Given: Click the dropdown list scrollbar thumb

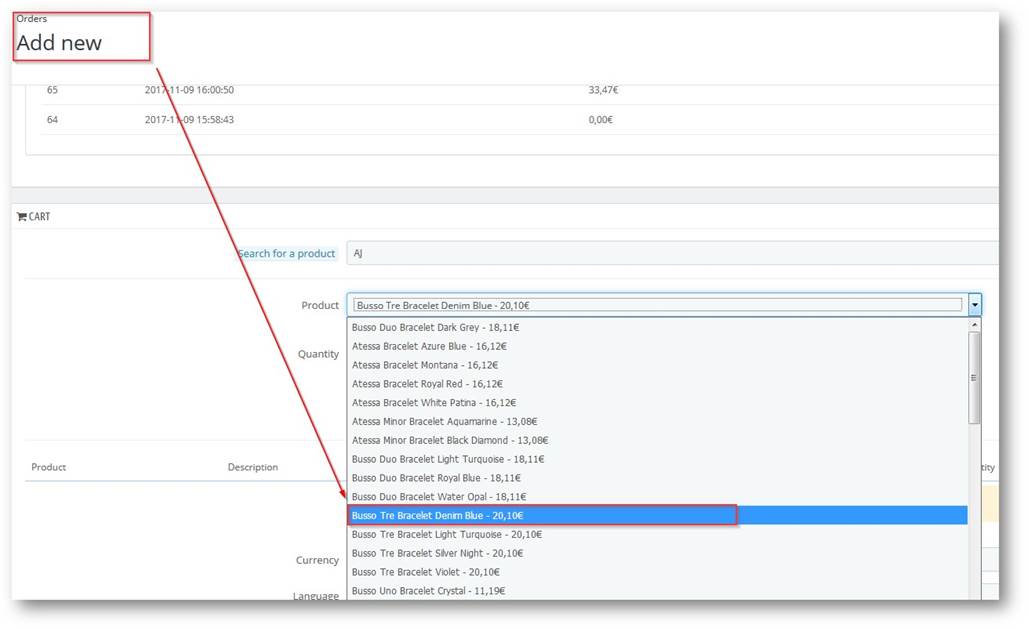Looking at the screenshot, I should pos(974,378).
